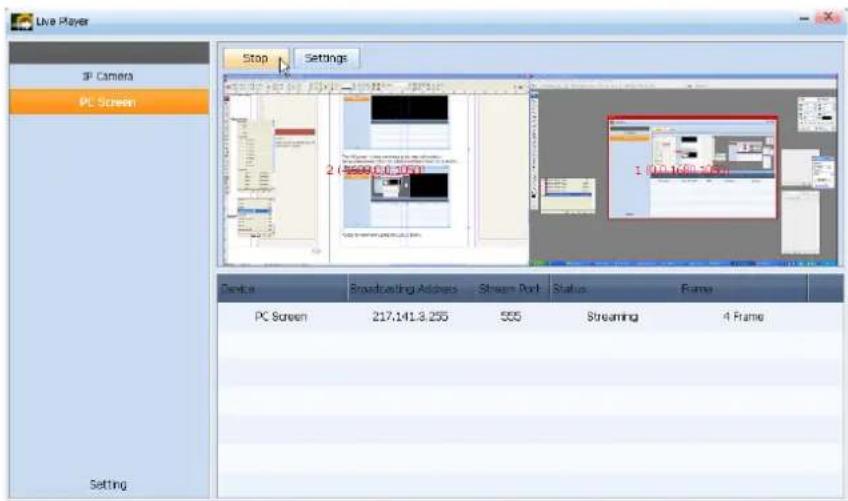Click the right monitor preview labeled 1
The height and width of the screenshot is (501, 848).
[x=684, y=171]
